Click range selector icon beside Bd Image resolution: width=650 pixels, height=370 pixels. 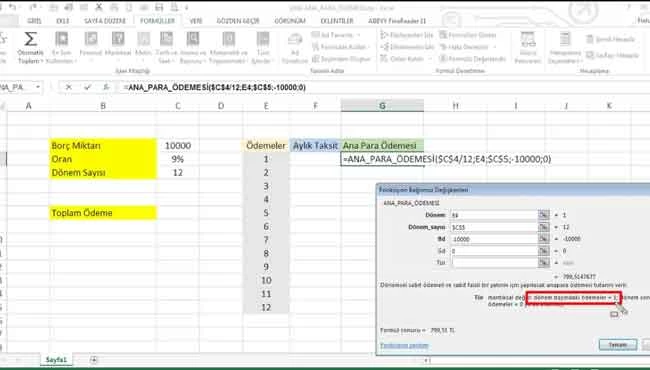[x=543, y=239]
